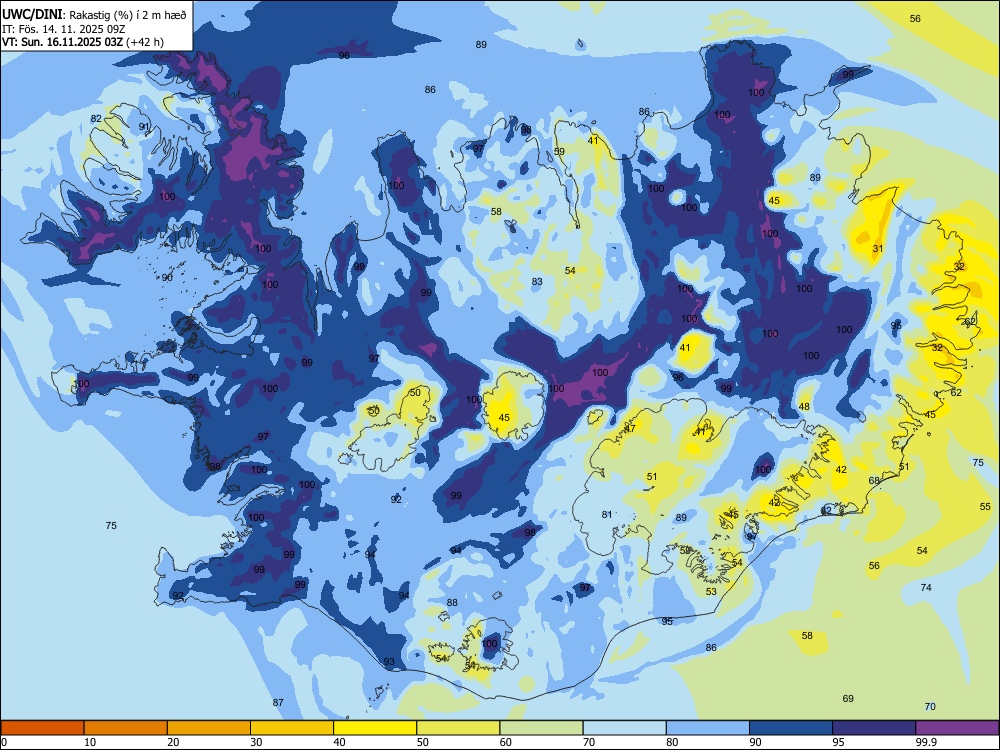Click the title line 'UWC/DINI: Rakastig (%) í 2 m hæð'
The height and width of the screenshot is (750, 1000).
94,15
